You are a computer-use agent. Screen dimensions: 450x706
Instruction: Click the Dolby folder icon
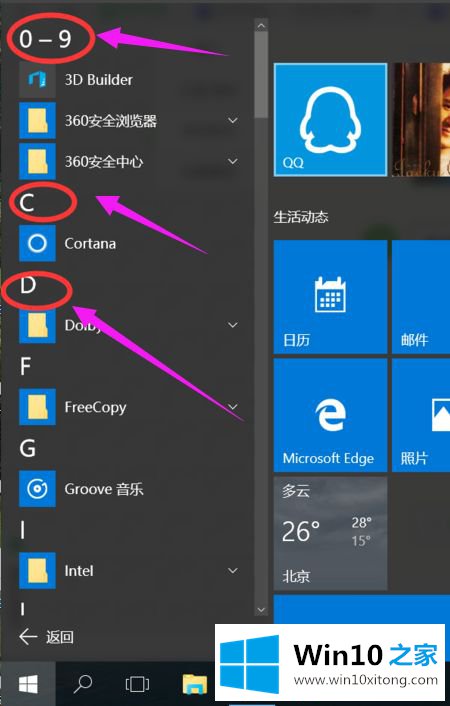coord(37,325)
